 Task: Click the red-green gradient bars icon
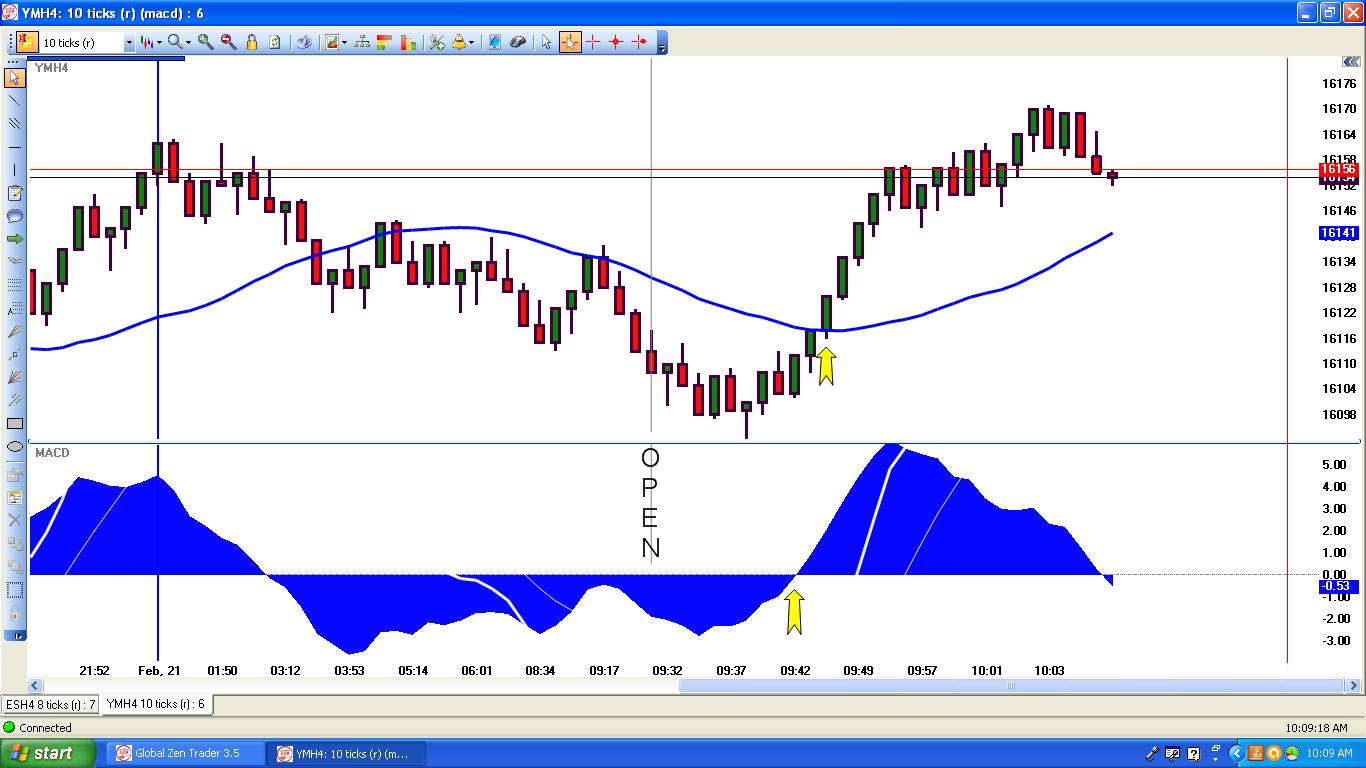tap(385, 42)
